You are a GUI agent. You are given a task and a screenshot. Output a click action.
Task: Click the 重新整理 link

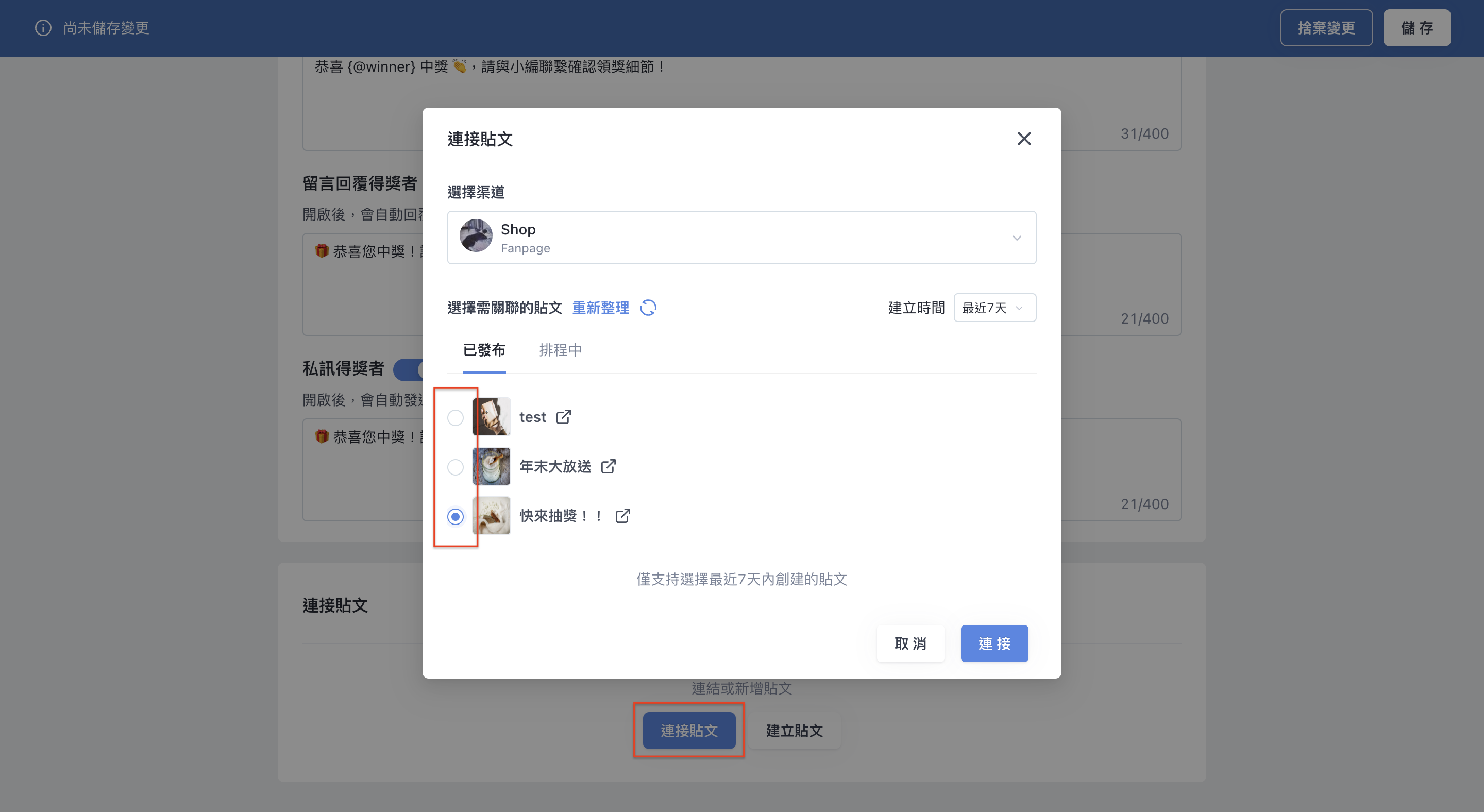pos(600,308)
